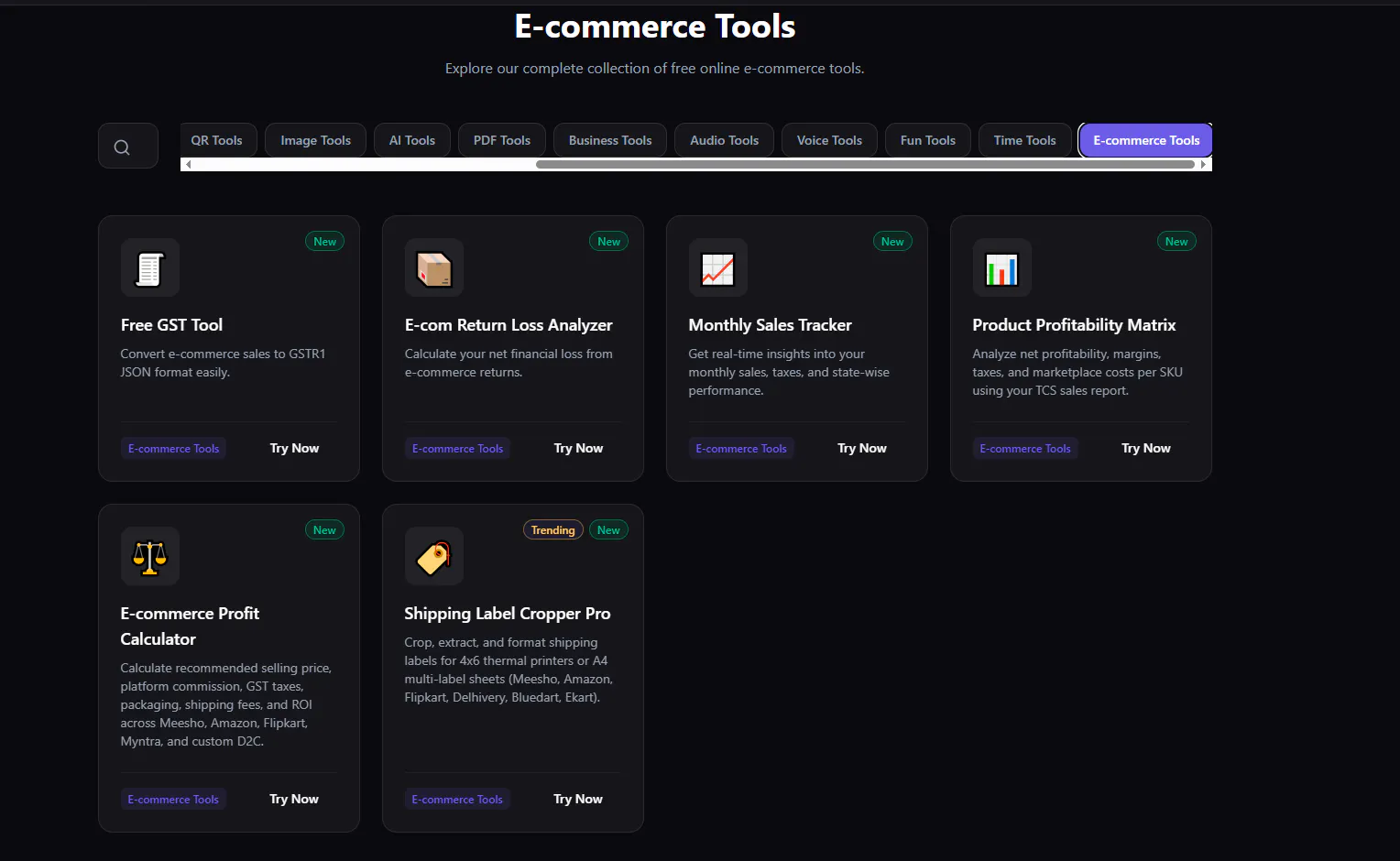Click E-commerce Tools tag on Profit Calculator card
Image resolution: width=1400 pixels, height=861 pixels.
173,799
